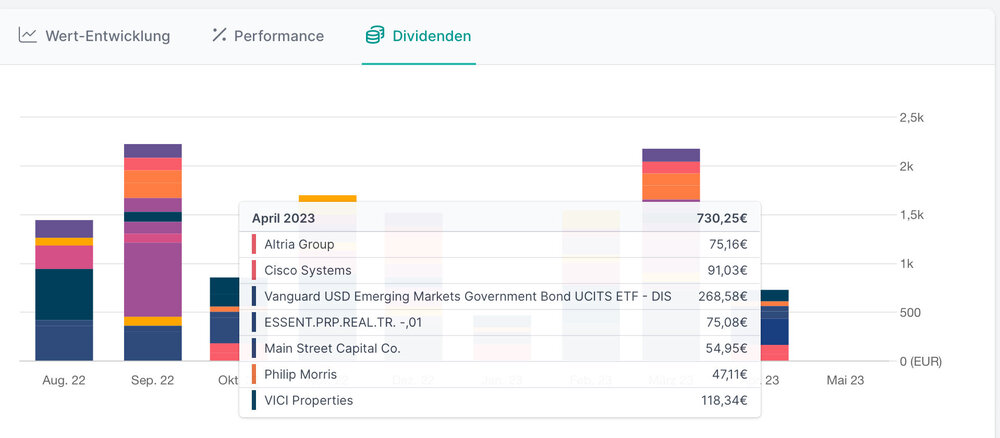Select the Vanguard USD Emerging Markets ETF name
The height and width of the screenshot is (438, 1000).
pyautogui.click(x=467, y=296)
